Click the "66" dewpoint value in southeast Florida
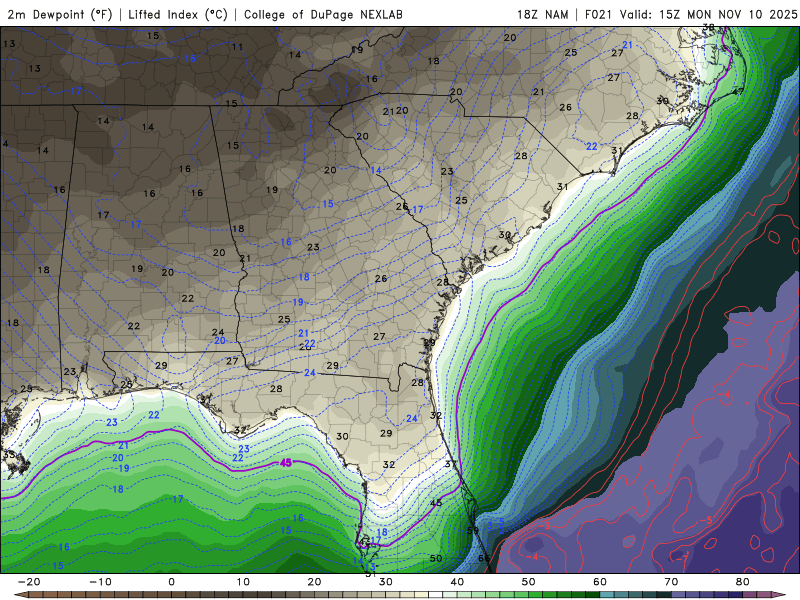800x600 pixels. coord(484,558)
